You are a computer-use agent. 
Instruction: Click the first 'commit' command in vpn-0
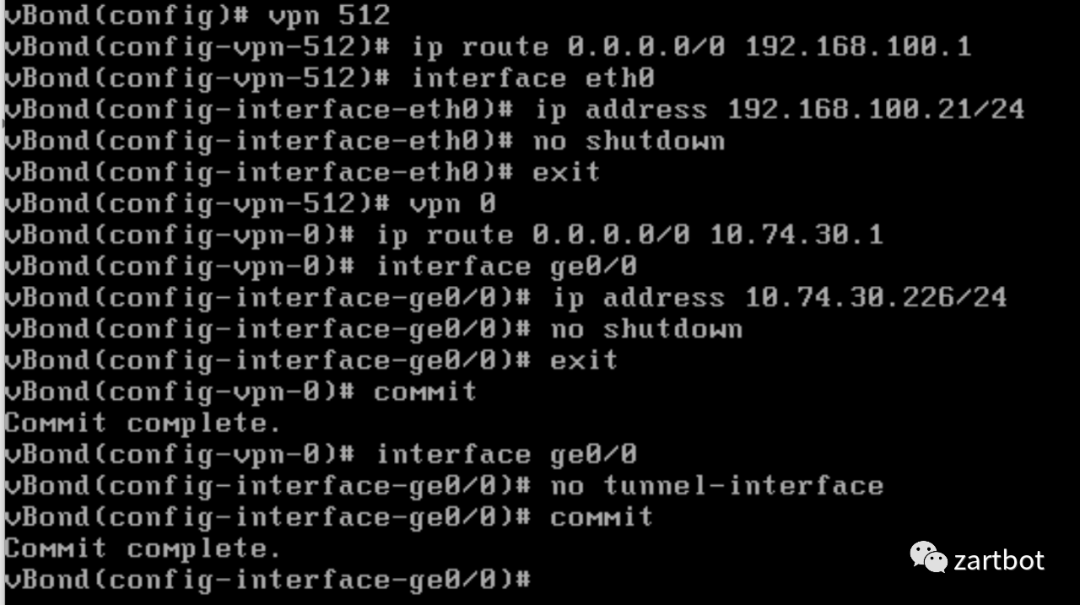(425, 392)
